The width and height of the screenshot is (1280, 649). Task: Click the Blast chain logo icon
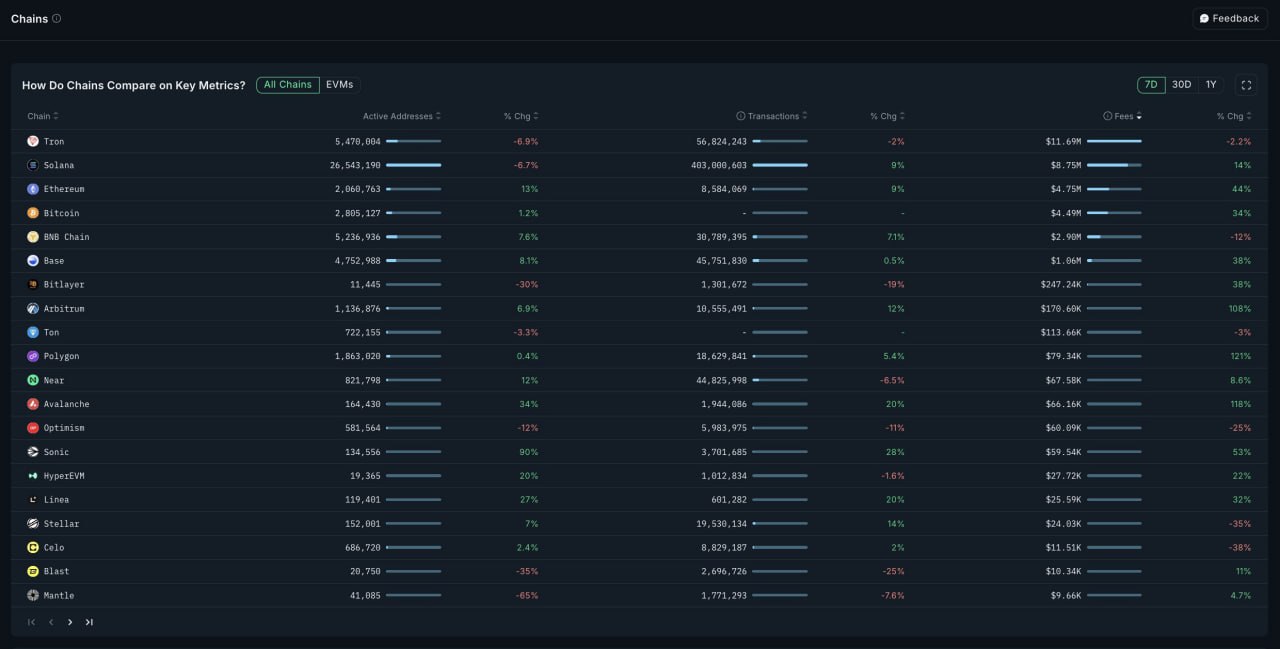point(33,572)
